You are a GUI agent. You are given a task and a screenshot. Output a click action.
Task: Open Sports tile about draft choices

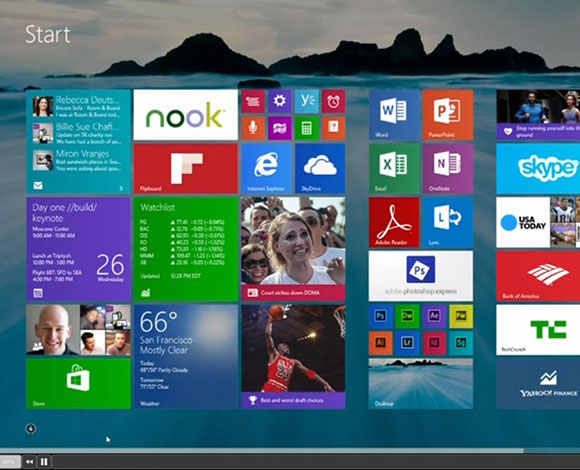pyautogui.click(x=293, y=356)
